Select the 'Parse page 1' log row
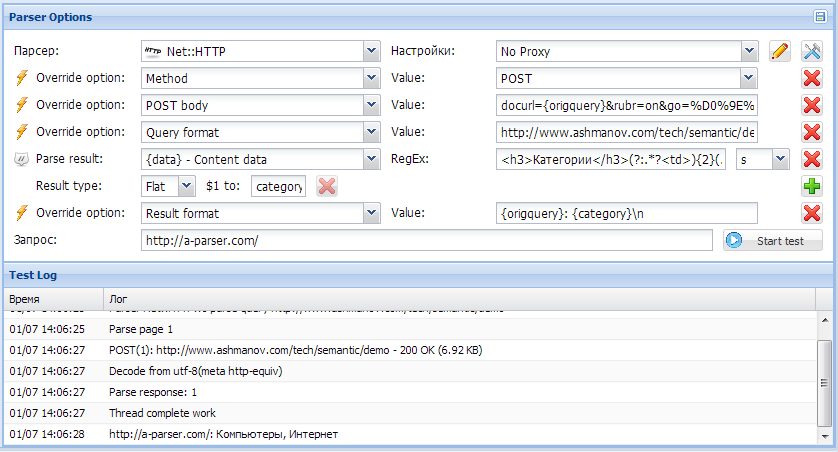Image resolution: width=838 pixels, height=452 pixels. [410, 329]
